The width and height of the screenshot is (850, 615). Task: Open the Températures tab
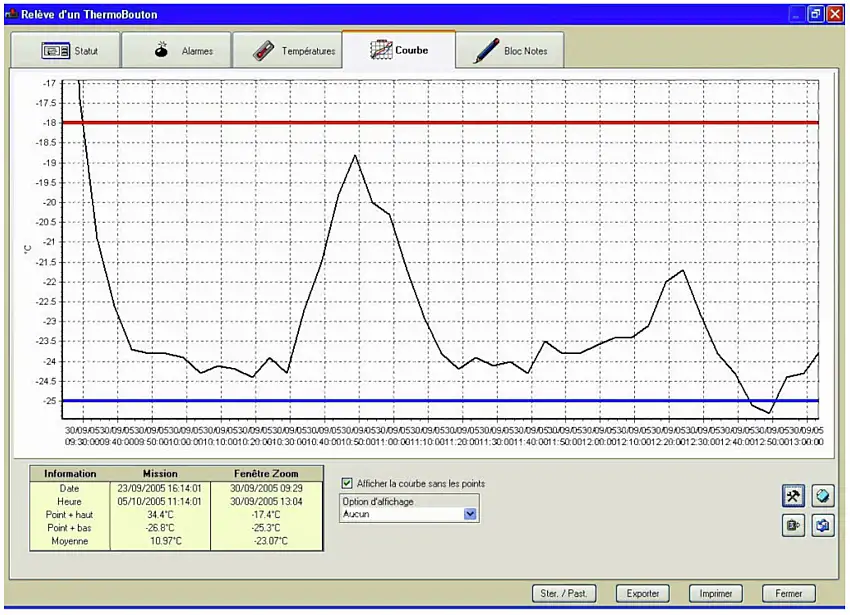288,51
